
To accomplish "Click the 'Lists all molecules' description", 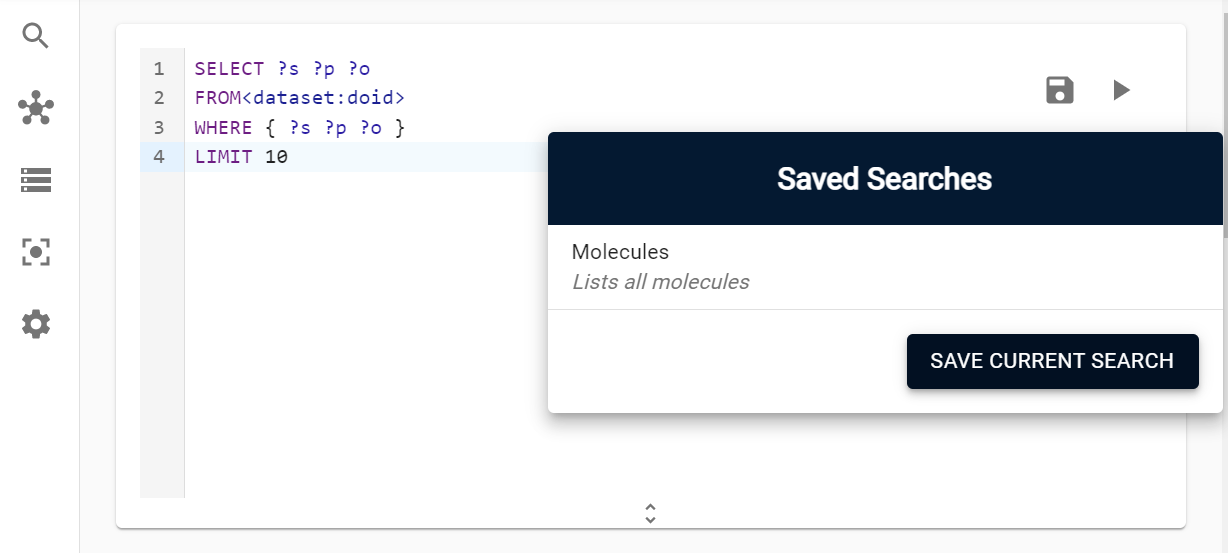I will point(660,282).
